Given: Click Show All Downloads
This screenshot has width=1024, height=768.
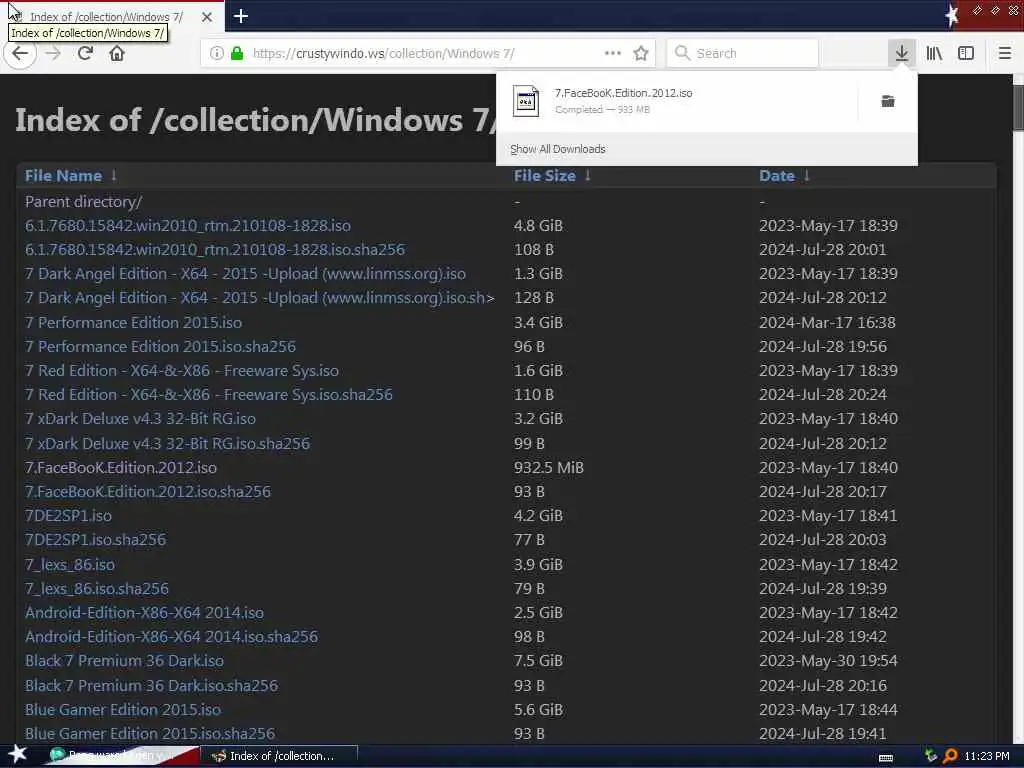Looking at the screenshot, I should coord(558,149).
